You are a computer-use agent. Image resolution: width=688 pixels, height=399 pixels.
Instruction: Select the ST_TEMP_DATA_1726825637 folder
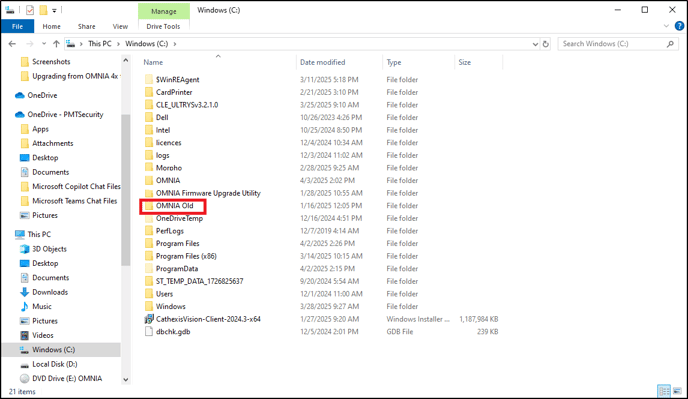coord(199,281)
